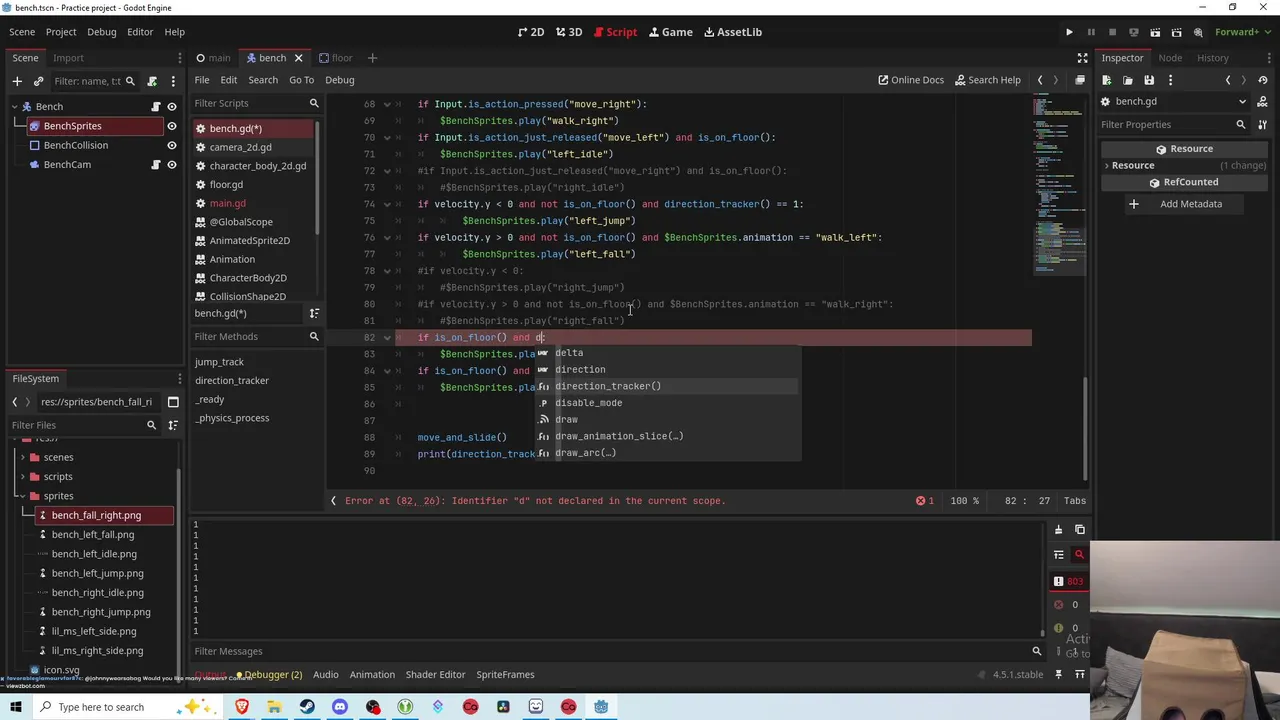The width and height of the screenshot is (1280, 720).
Task: Choose direction_tracker() from autocomplete list
Action: tap(608, 386)
